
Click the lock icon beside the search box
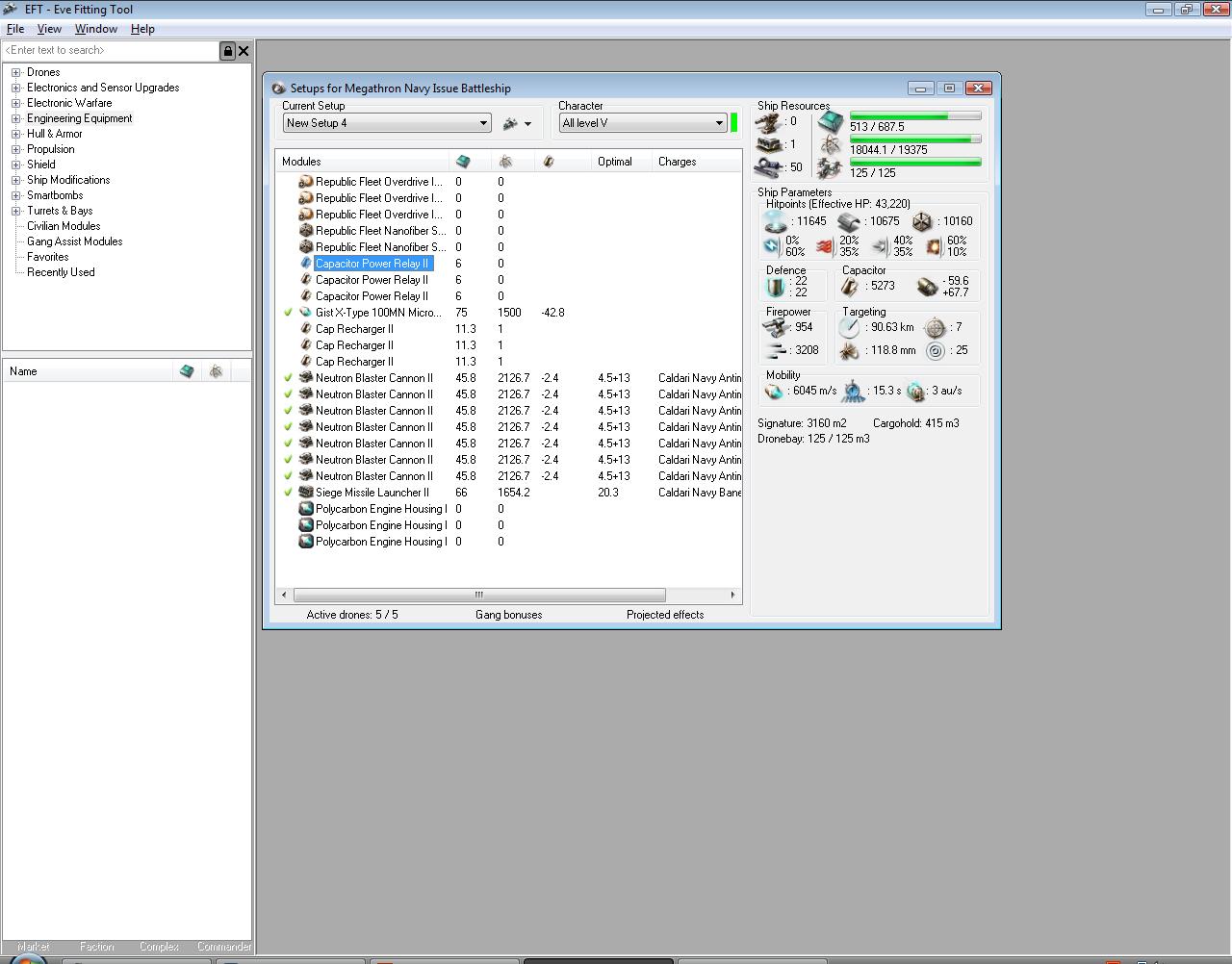click(228, 51)
